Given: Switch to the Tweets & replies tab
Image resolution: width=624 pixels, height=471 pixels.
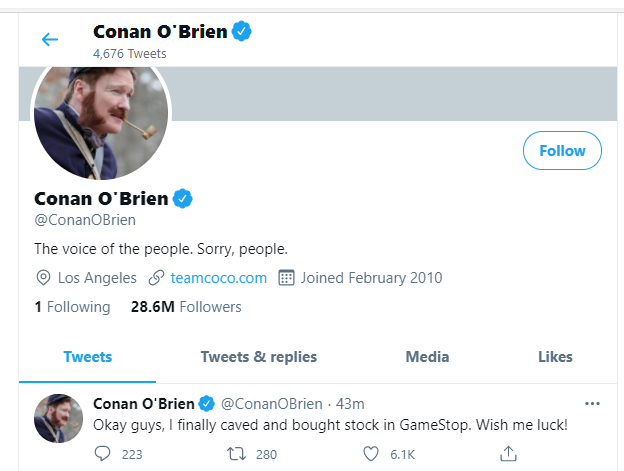Looking at the screenshot, I should (259, 357).
